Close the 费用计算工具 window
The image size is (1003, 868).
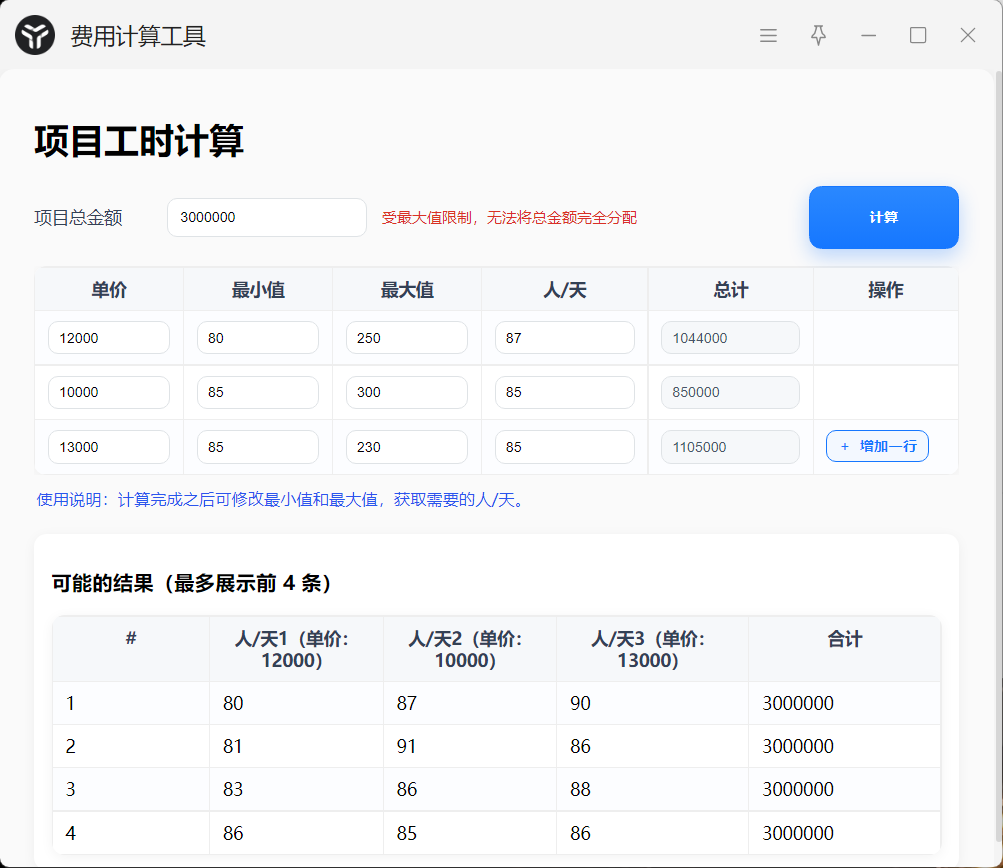(x=968, y=35)
